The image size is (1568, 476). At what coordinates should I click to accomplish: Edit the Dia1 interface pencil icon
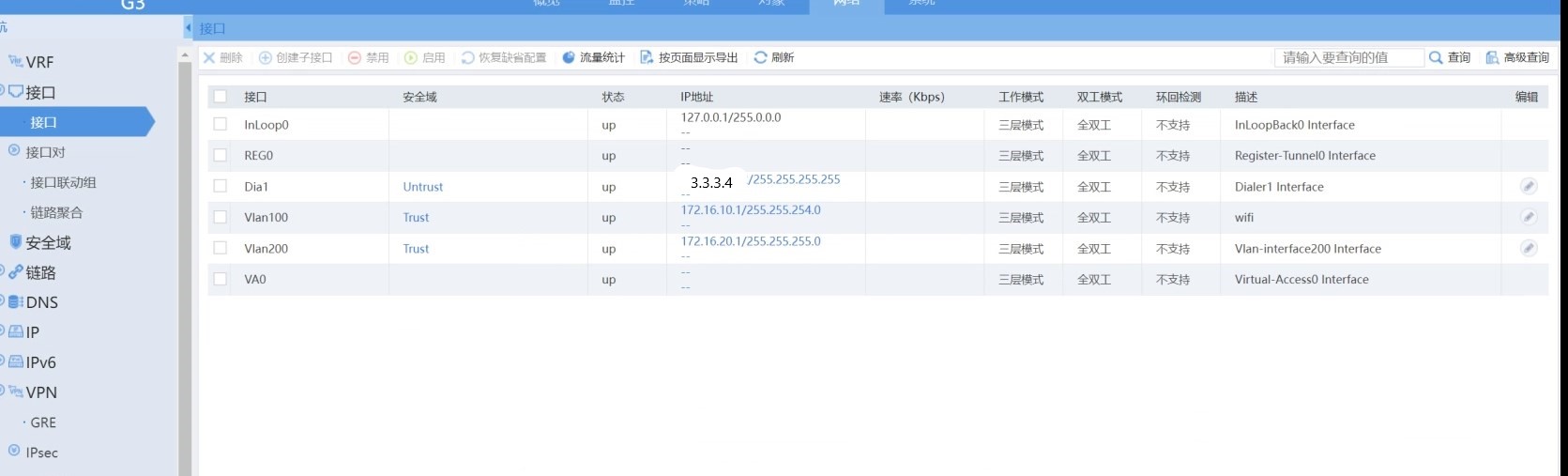click(1529, 186)
